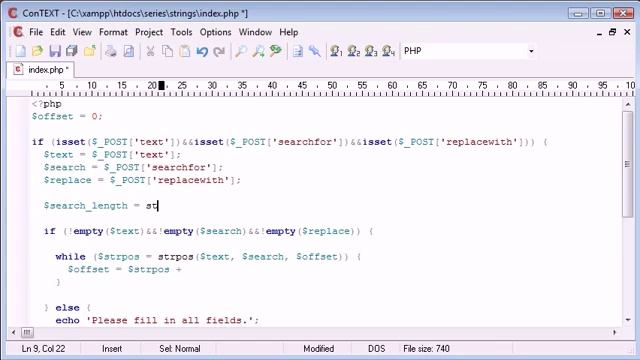The height and width of the screenshot is (360, 640).
Task: Click the vertical scrollbar thumb
Action: (x=628, y=164)
